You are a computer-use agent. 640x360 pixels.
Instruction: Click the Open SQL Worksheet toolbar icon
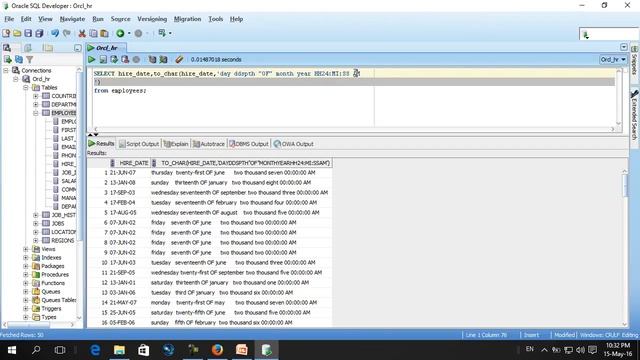[x=162, y=33]
